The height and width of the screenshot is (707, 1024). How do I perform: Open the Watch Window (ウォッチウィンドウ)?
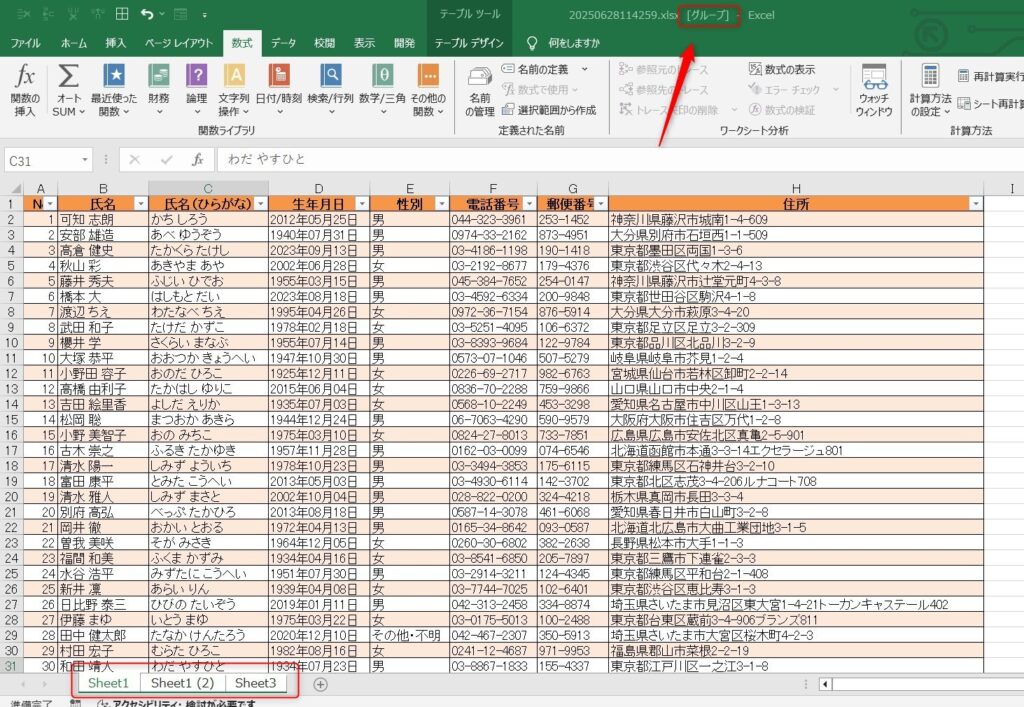(874, 91)
